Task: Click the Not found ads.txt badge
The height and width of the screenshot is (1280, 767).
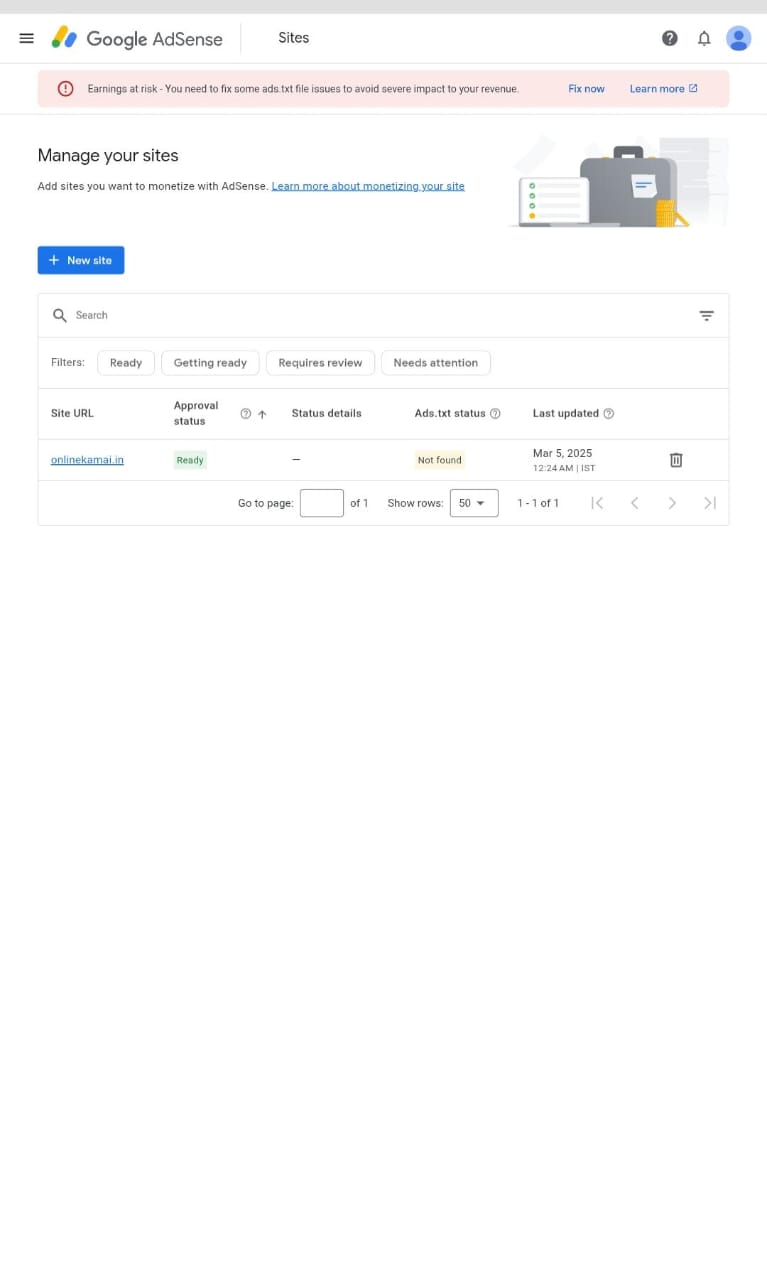Action: 440,460
